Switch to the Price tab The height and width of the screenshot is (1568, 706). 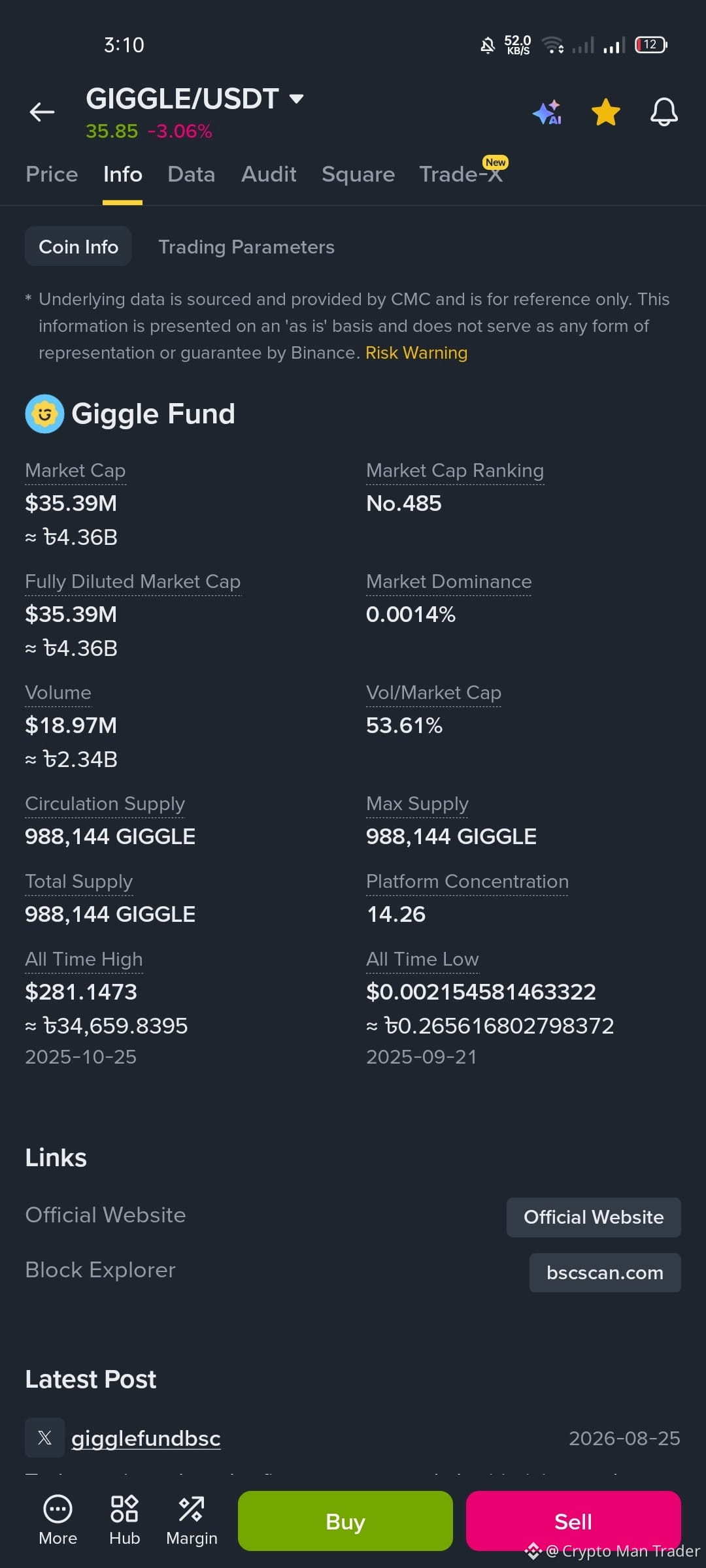point(52,174)
